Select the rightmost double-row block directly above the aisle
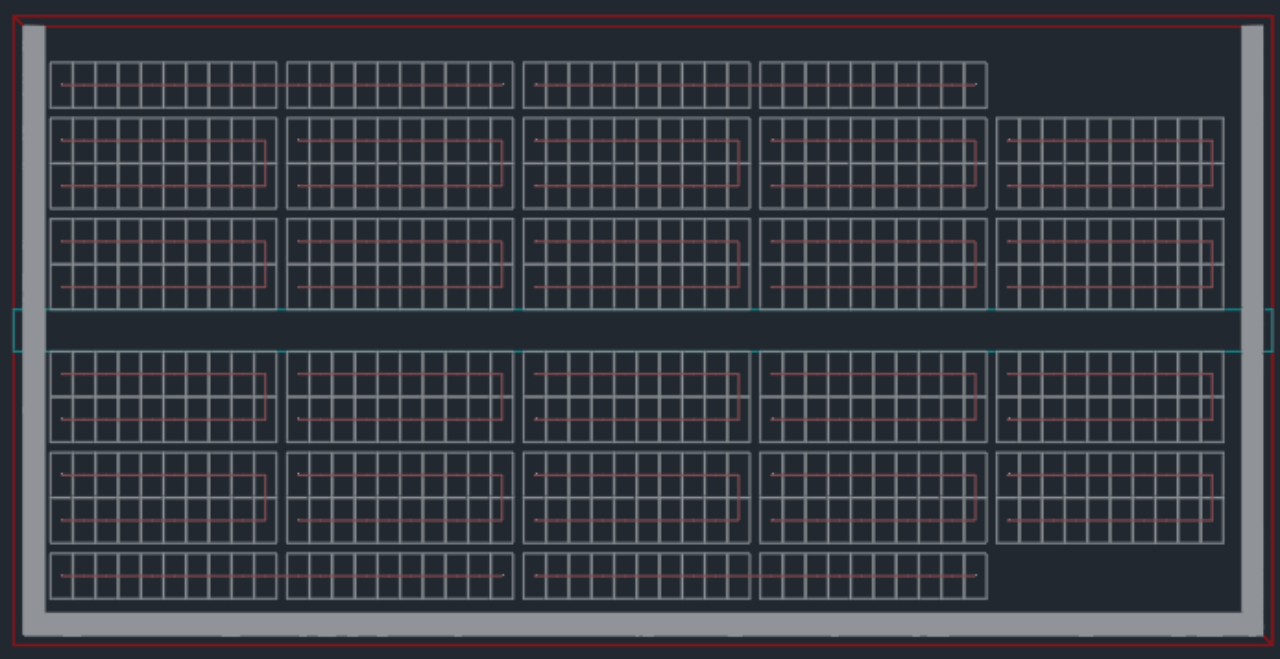 (1109, 264)
